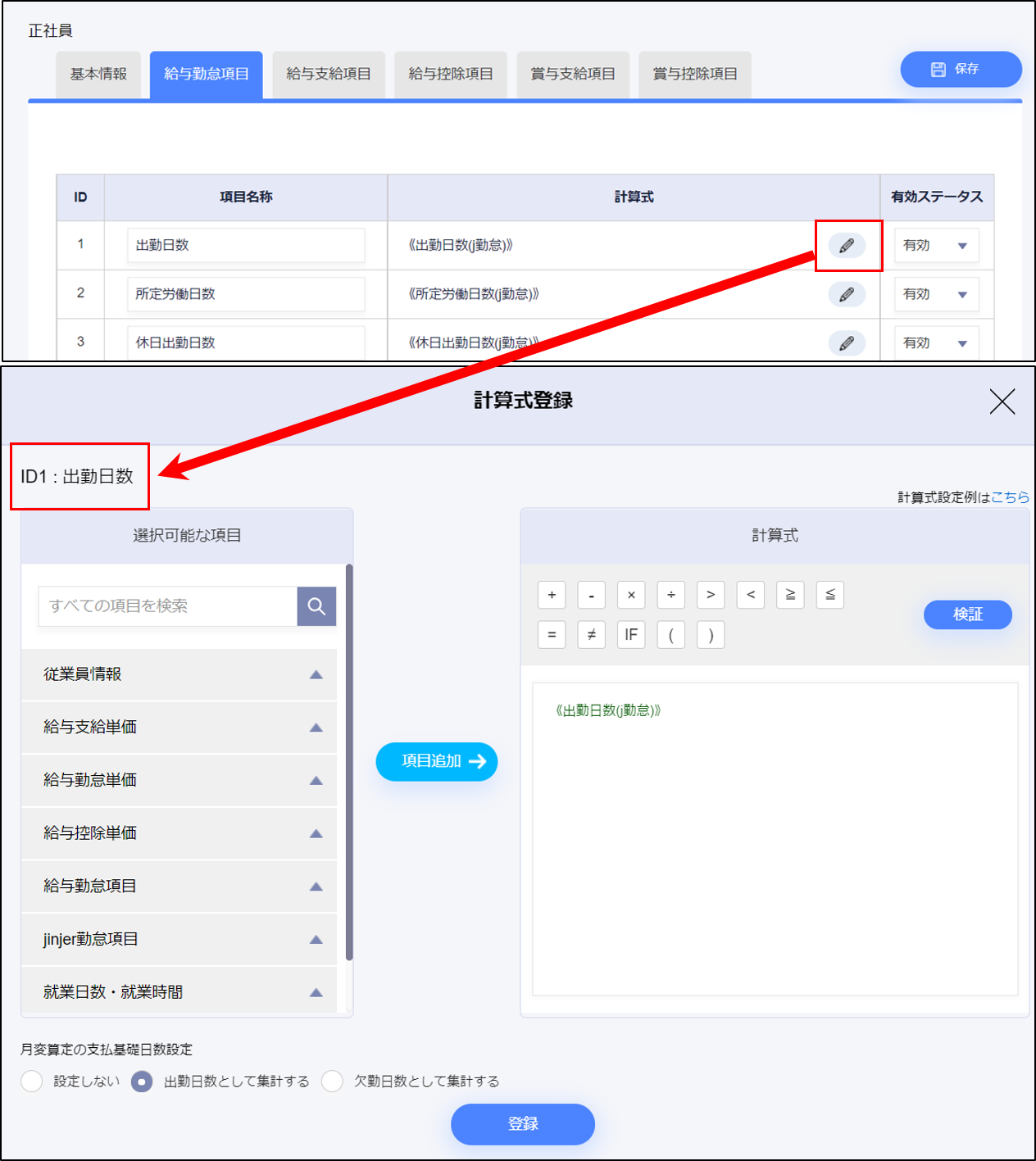Click the pencil edit icon for 出勤日数 row

click(x=847, y=245)
